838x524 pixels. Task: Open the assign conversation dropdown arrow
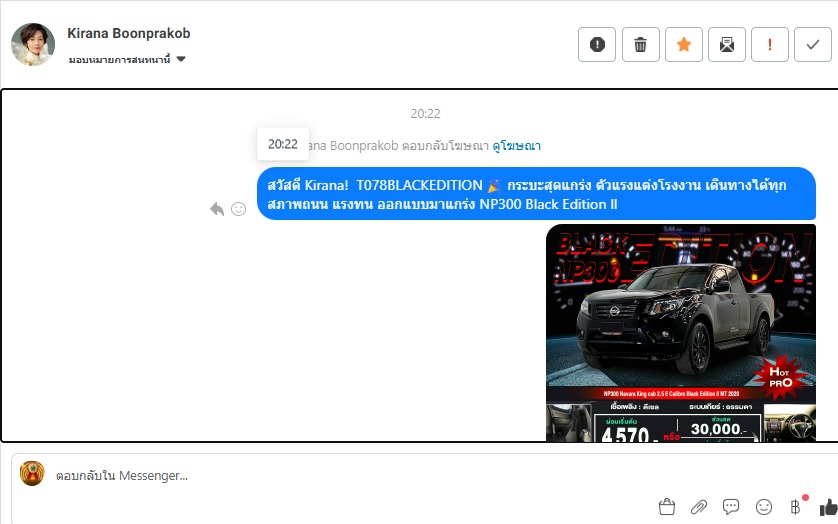tap(181, 59)
